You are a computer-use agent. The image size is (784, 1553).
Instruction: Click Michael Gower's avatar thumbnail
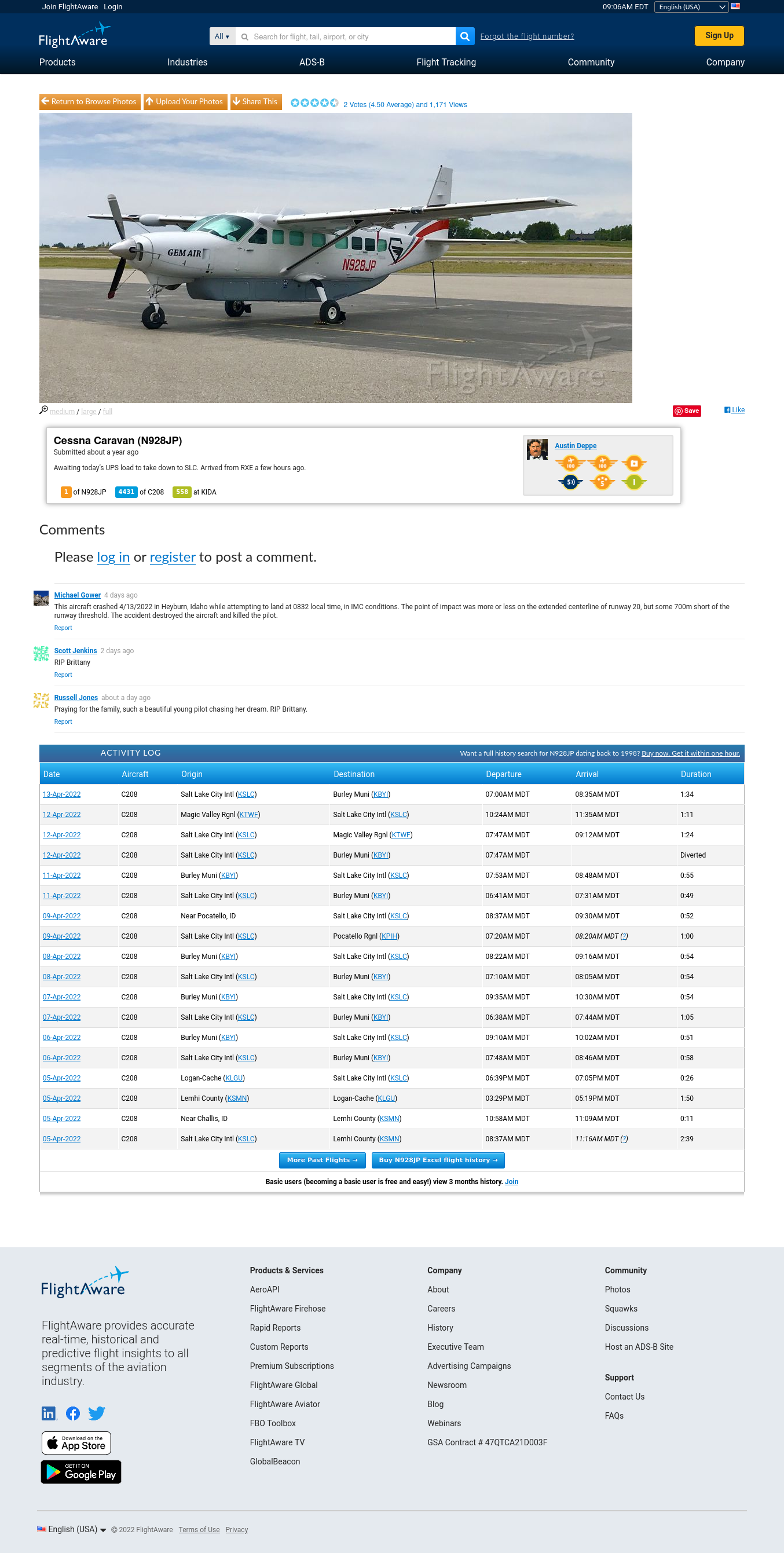click(x=41, y=598)
